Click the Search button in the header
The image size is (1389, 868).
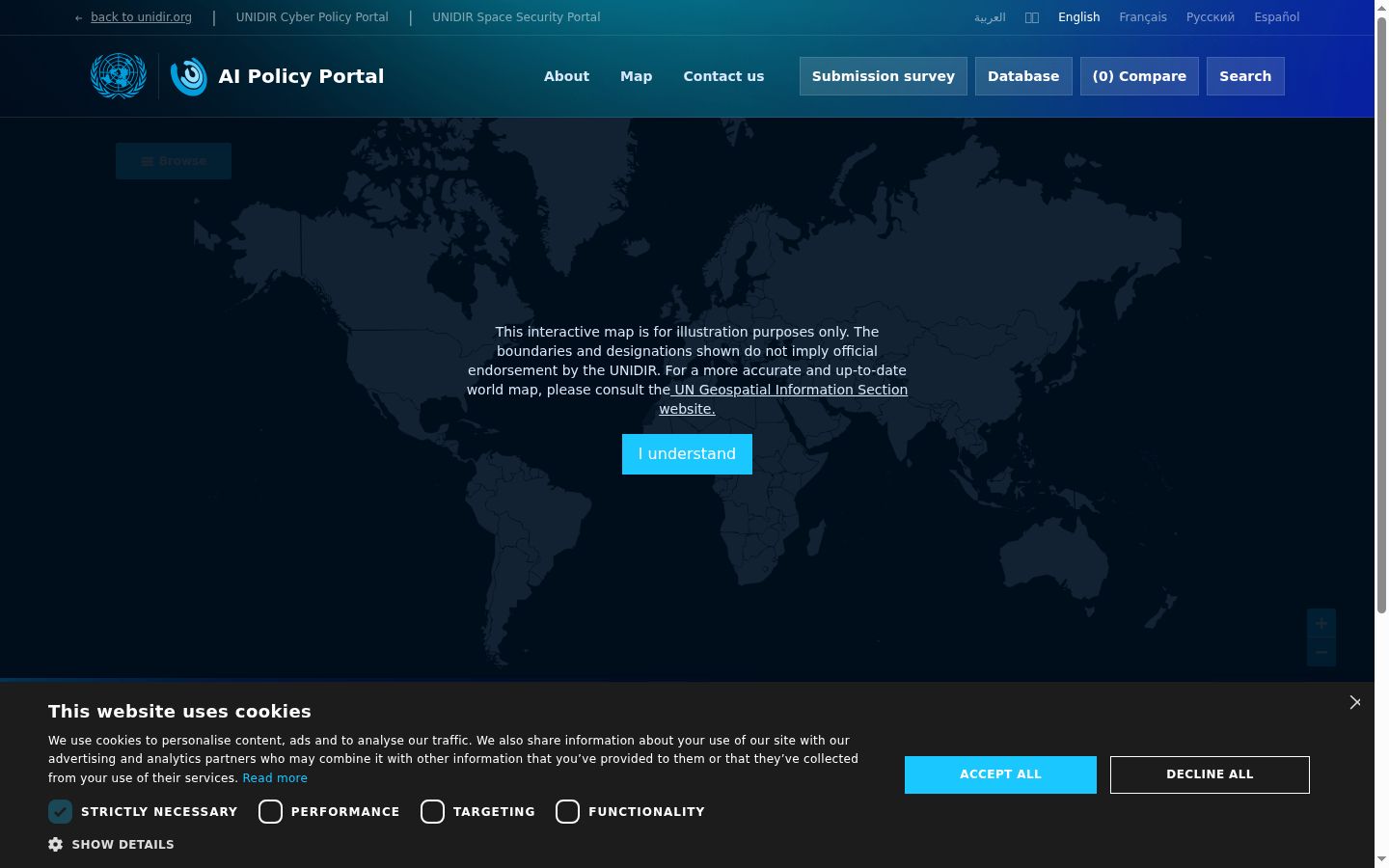click(x=1245, y=76)
